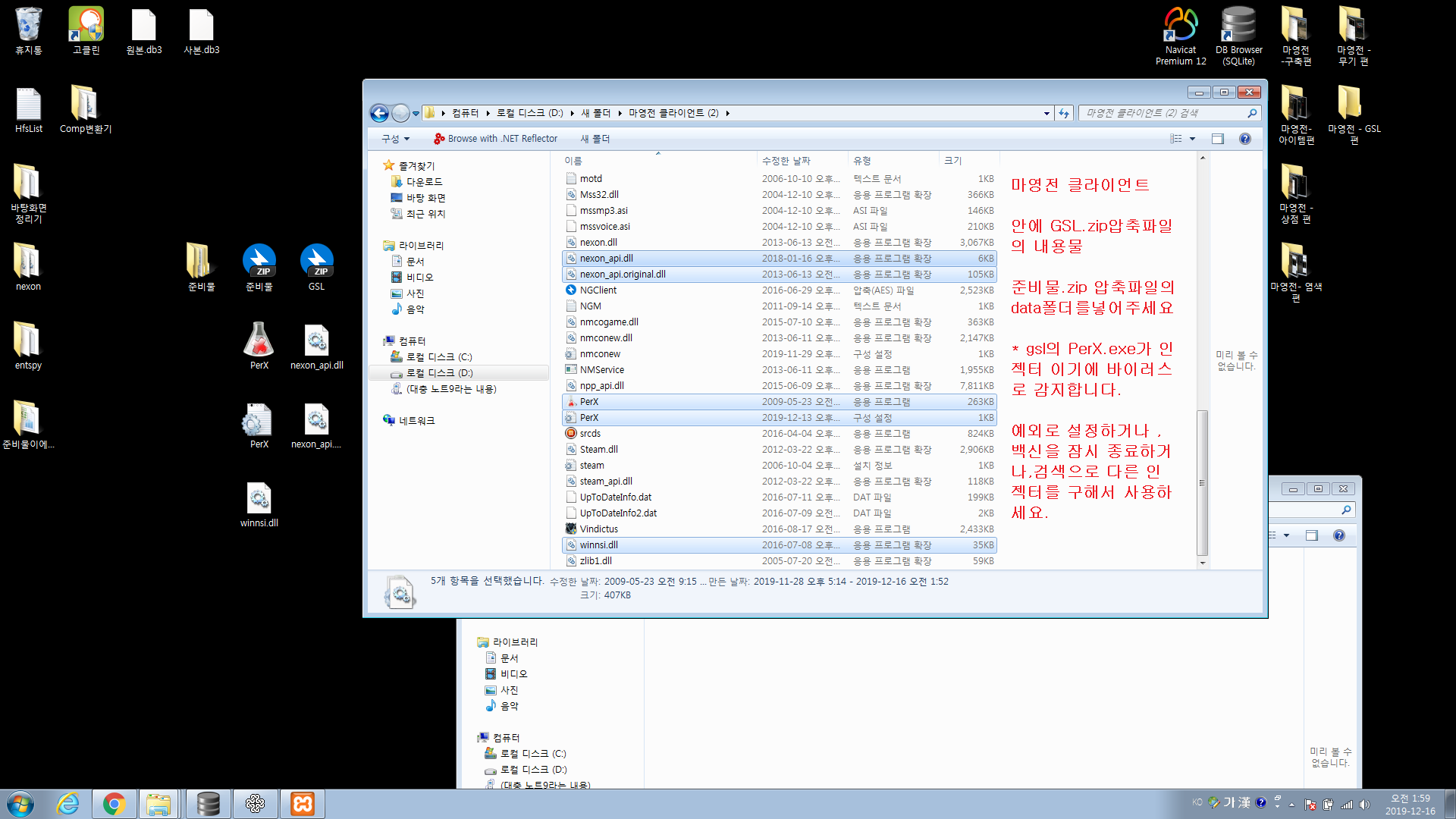Select 네트워크 in navigation pane
The image size is (1456, 819).
pos(416,421)
